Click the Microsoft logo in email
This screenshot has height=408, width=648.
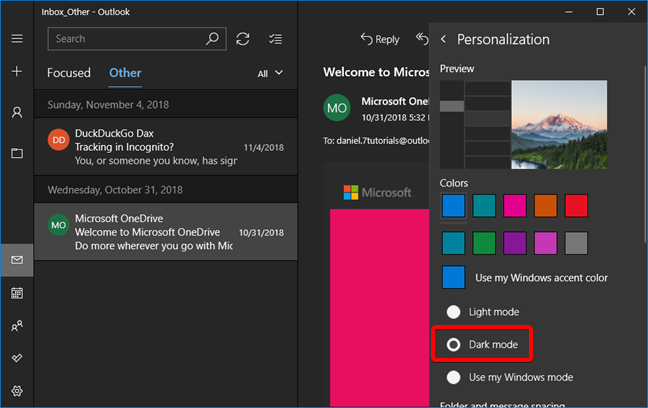(377, 192)
